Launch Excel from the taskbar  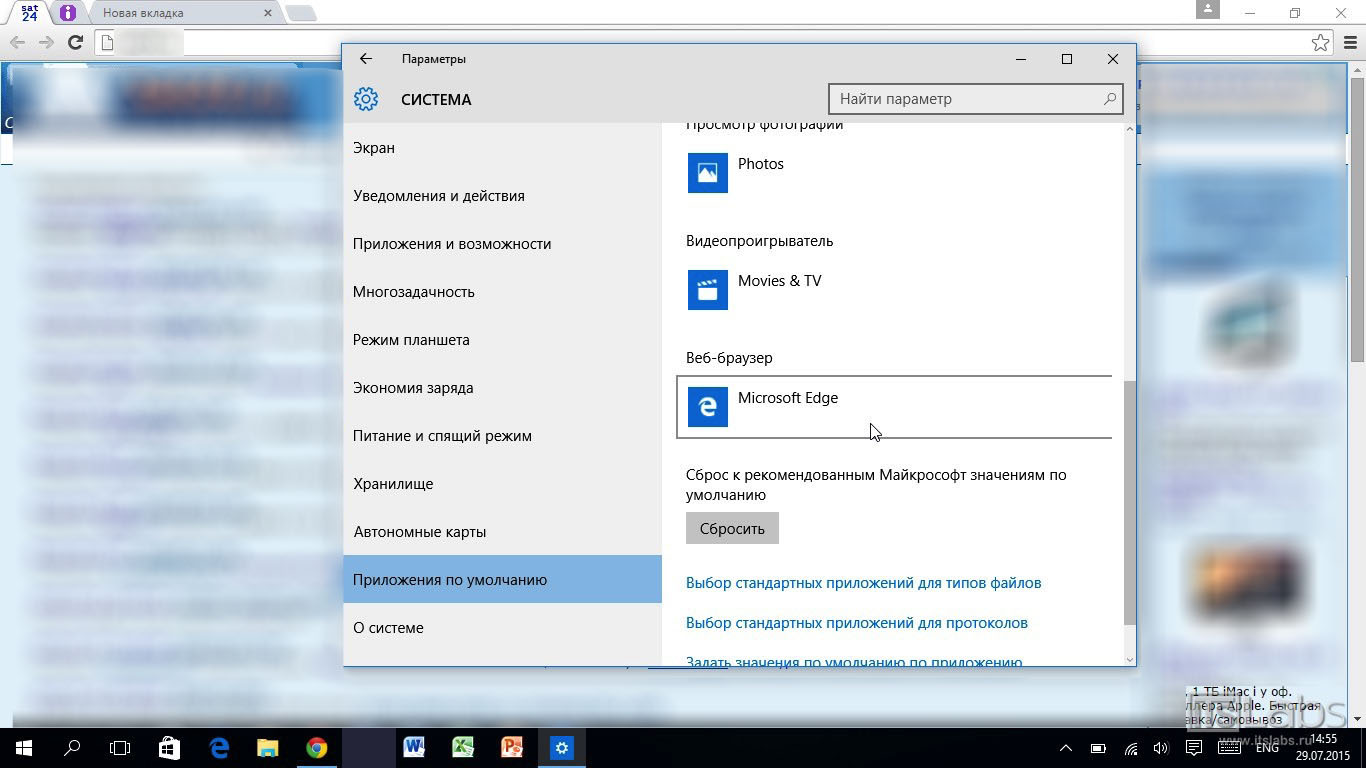tap(463, 748)
